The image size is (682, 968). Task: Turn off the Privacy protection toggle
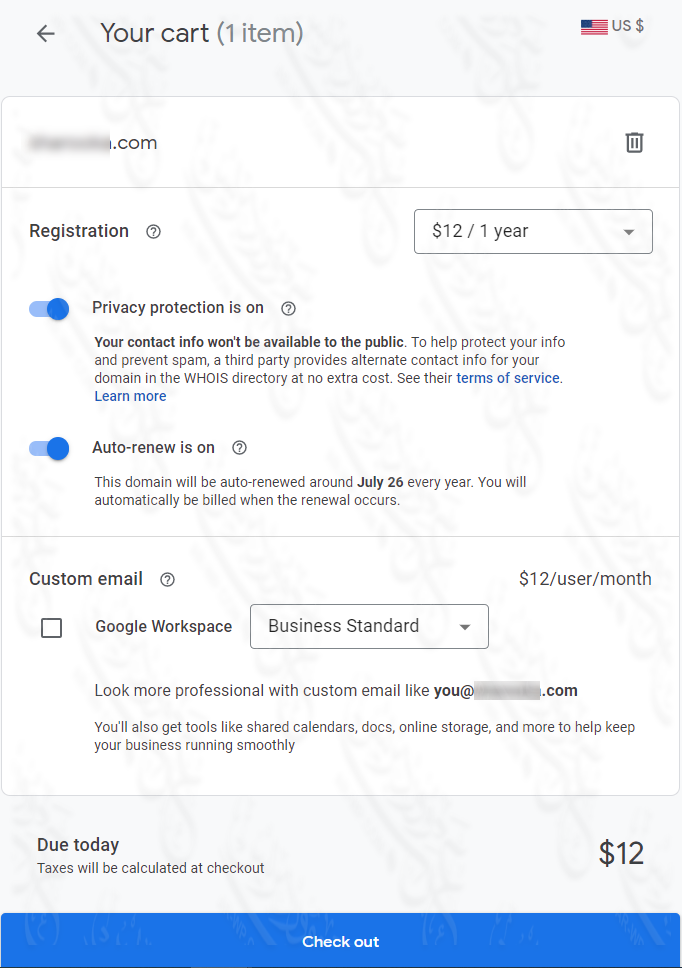click(x=49, y=309)
